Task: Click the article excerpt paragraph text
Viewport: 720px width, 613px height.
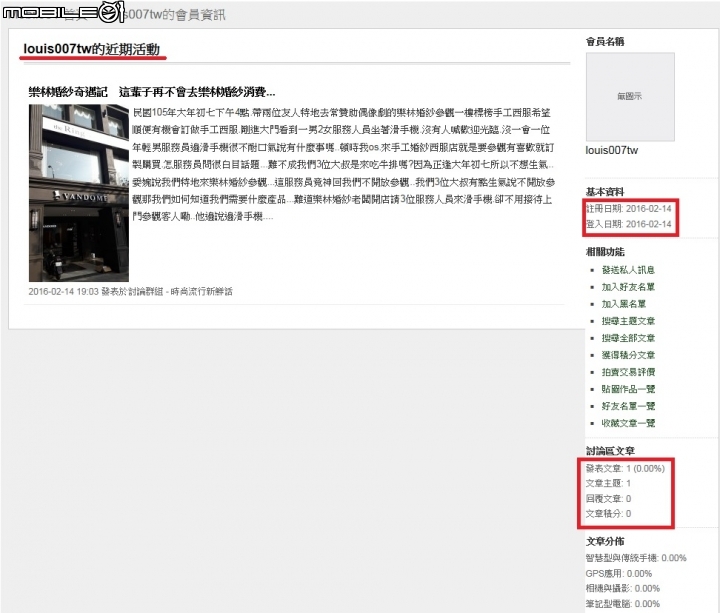Action: point(343,164)
